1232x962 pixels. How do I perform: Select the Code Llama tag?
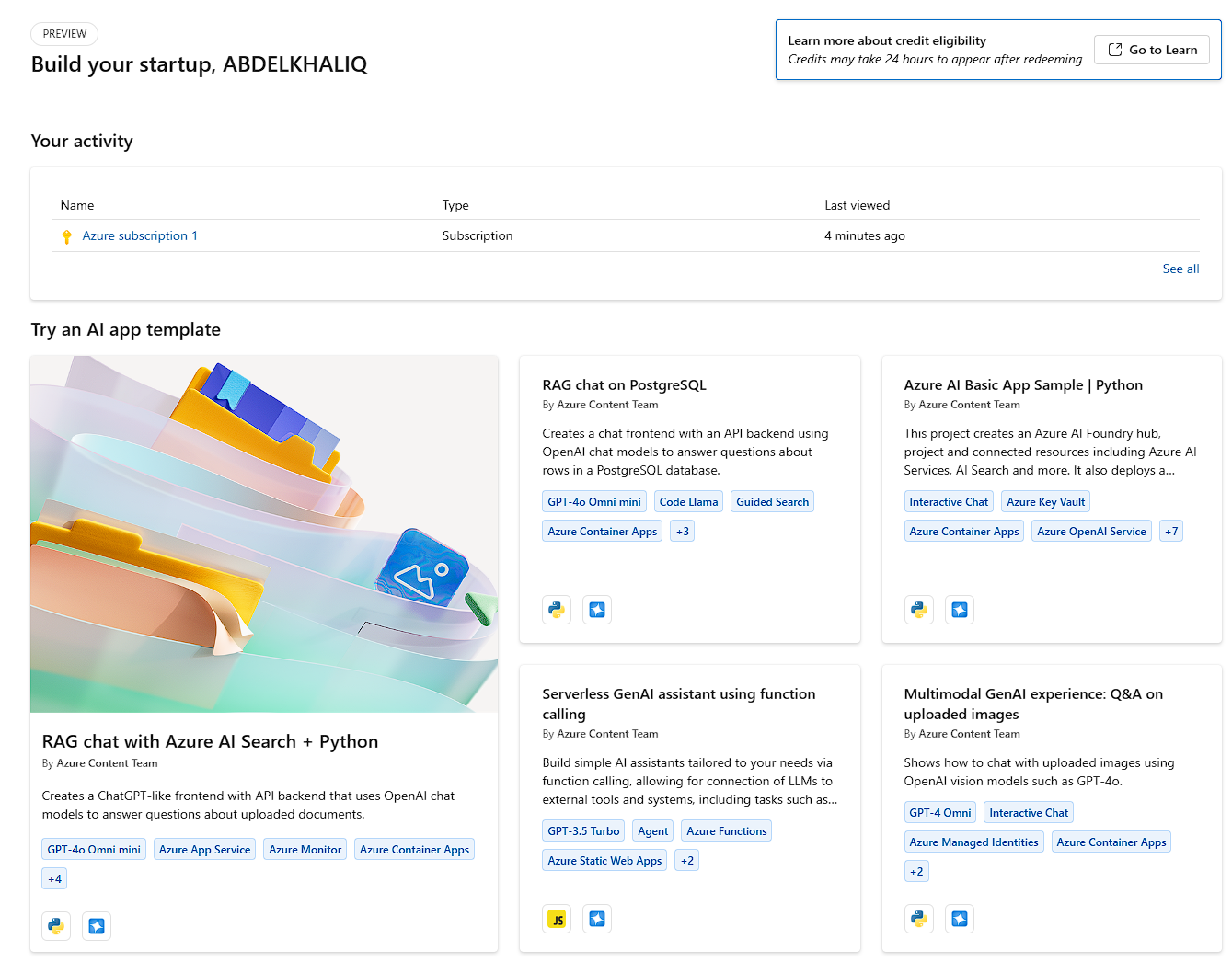click(x=688, y=502)
